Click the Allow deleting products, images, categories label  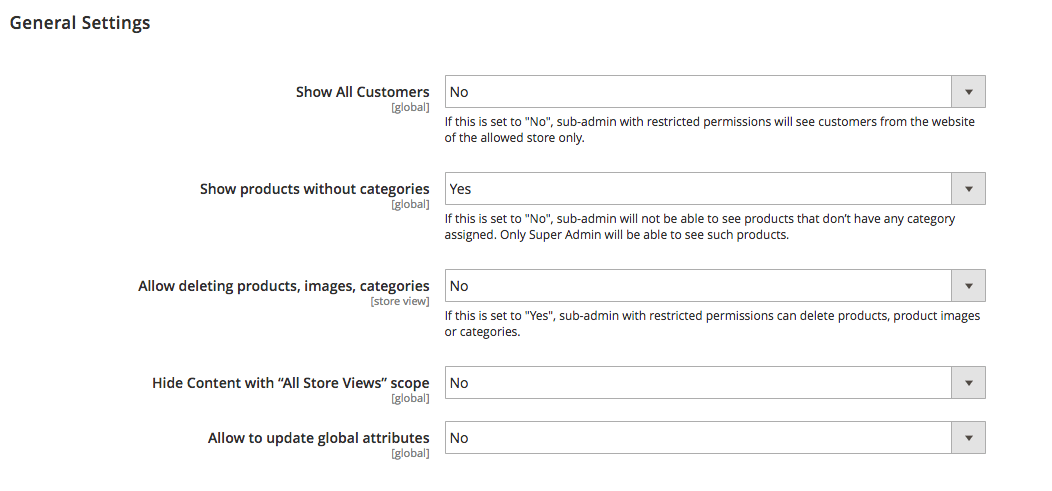284,286
